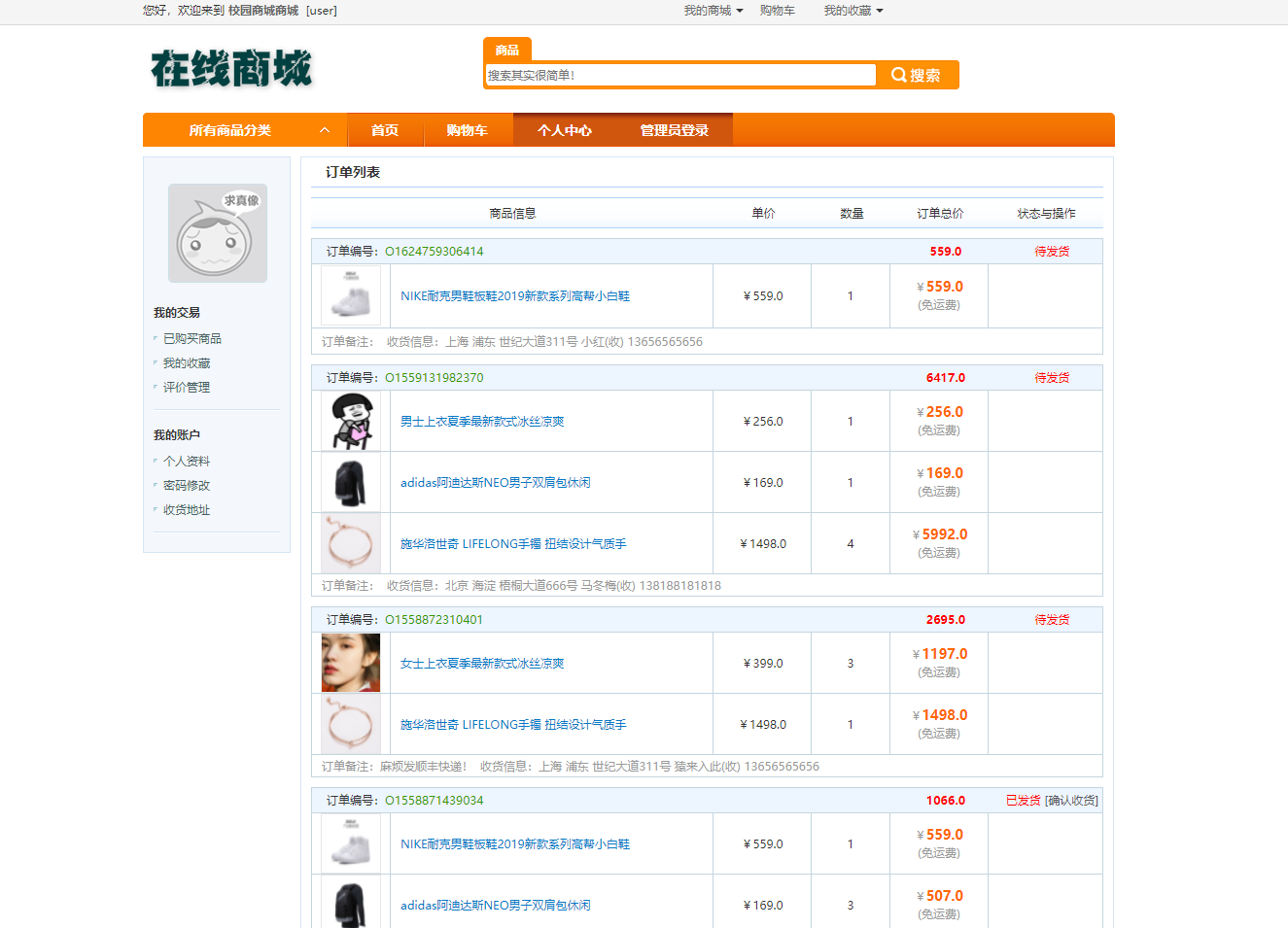Image resolution: width=1288 pixels, height=928 pixels.
Task: Click the search magnifier icon
Action: coord(898,74)
